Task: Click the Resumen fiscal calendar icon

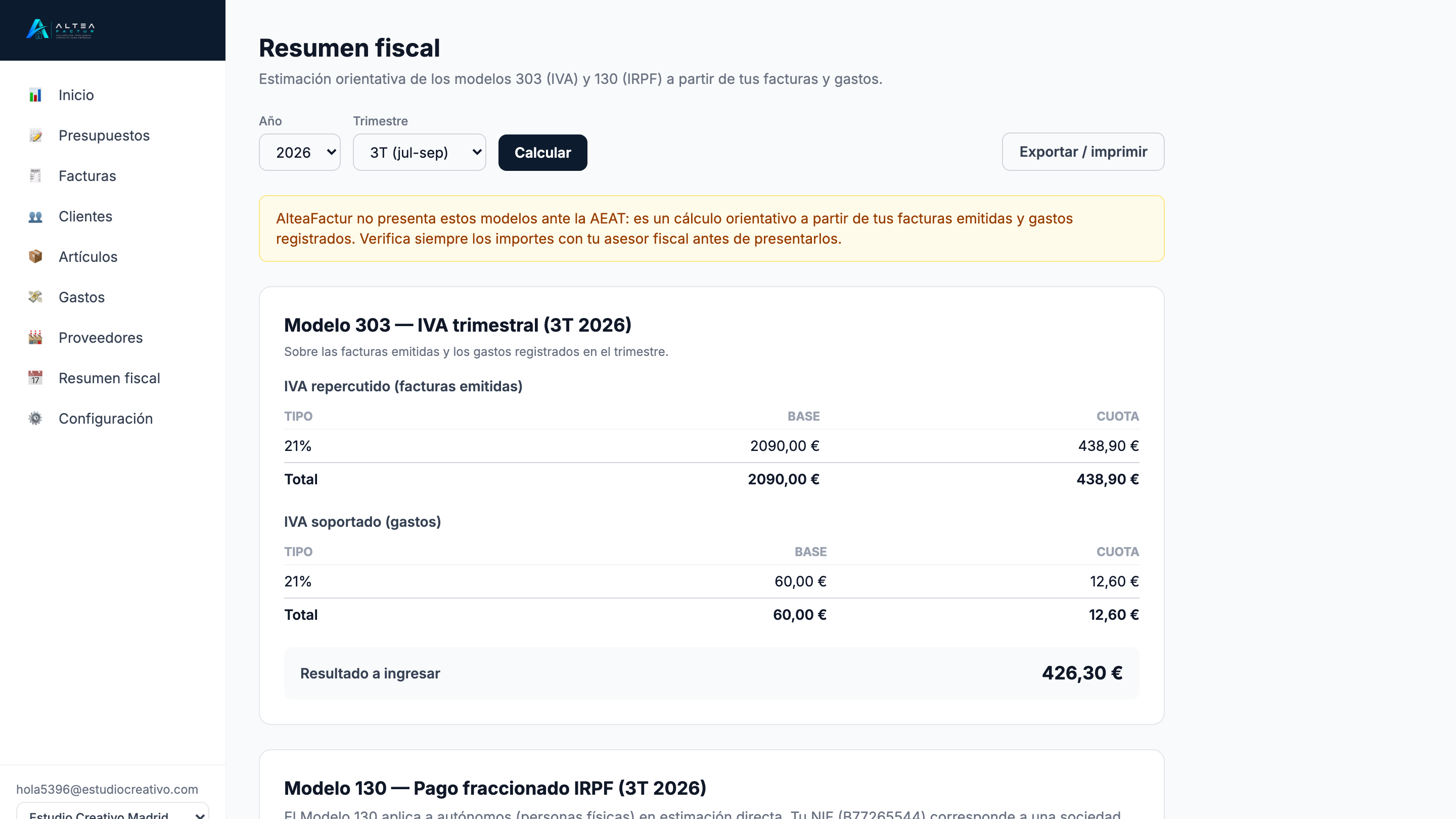Action: pos(35,378)
